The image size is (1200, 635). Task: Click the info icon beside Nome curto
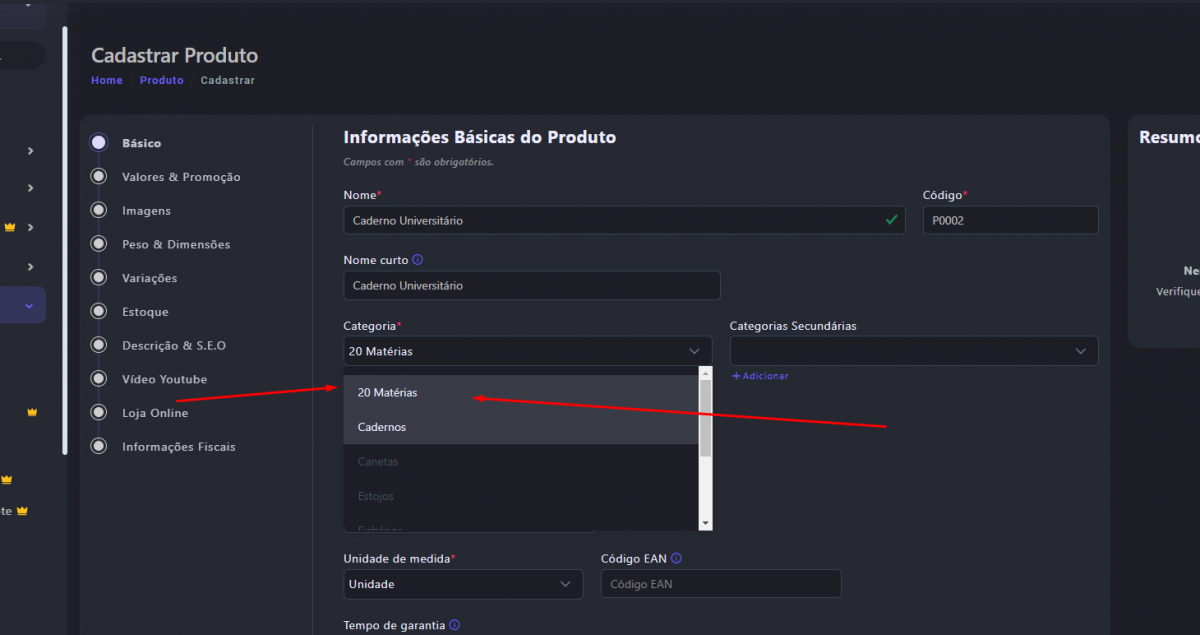(x=418, y=260)
